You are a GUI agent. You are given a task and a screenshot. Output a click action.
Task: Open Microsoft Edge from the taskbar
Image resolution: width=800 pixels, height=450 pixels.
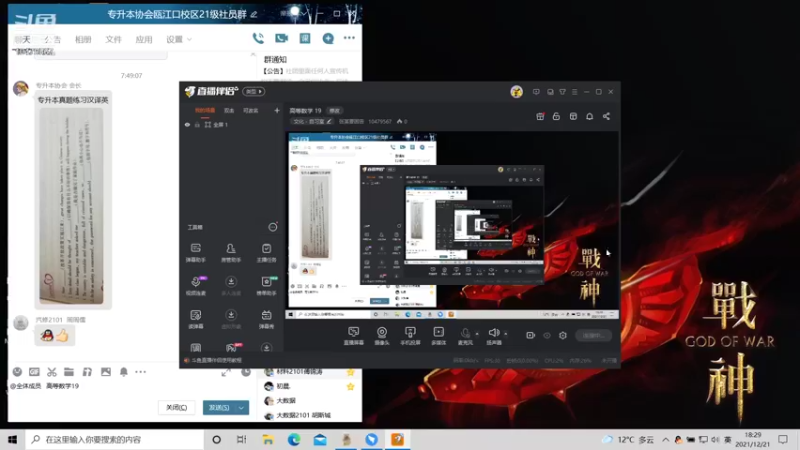(294, 439)
